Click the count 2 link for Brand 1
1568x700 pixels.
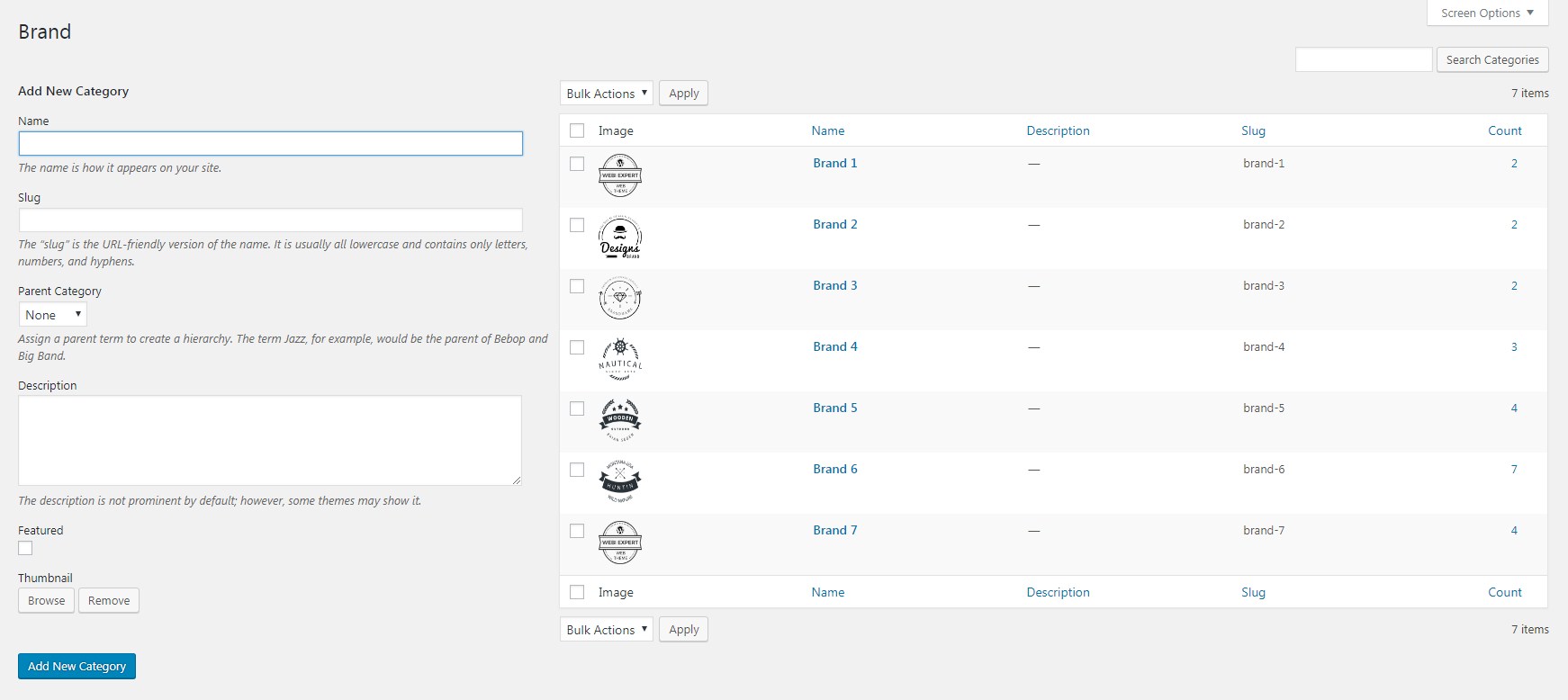1514,163
